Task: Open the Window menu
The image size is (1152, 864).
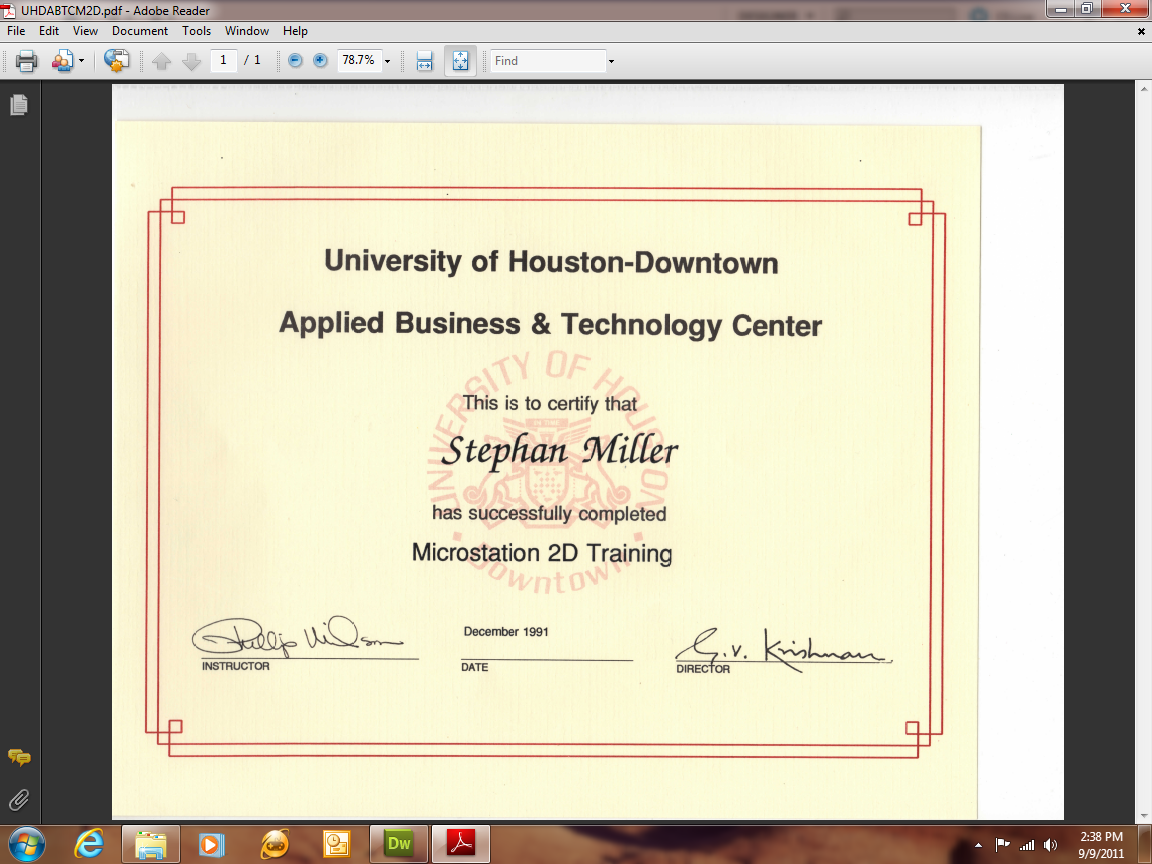Action: pyautogui.click(x=247, y=31)
